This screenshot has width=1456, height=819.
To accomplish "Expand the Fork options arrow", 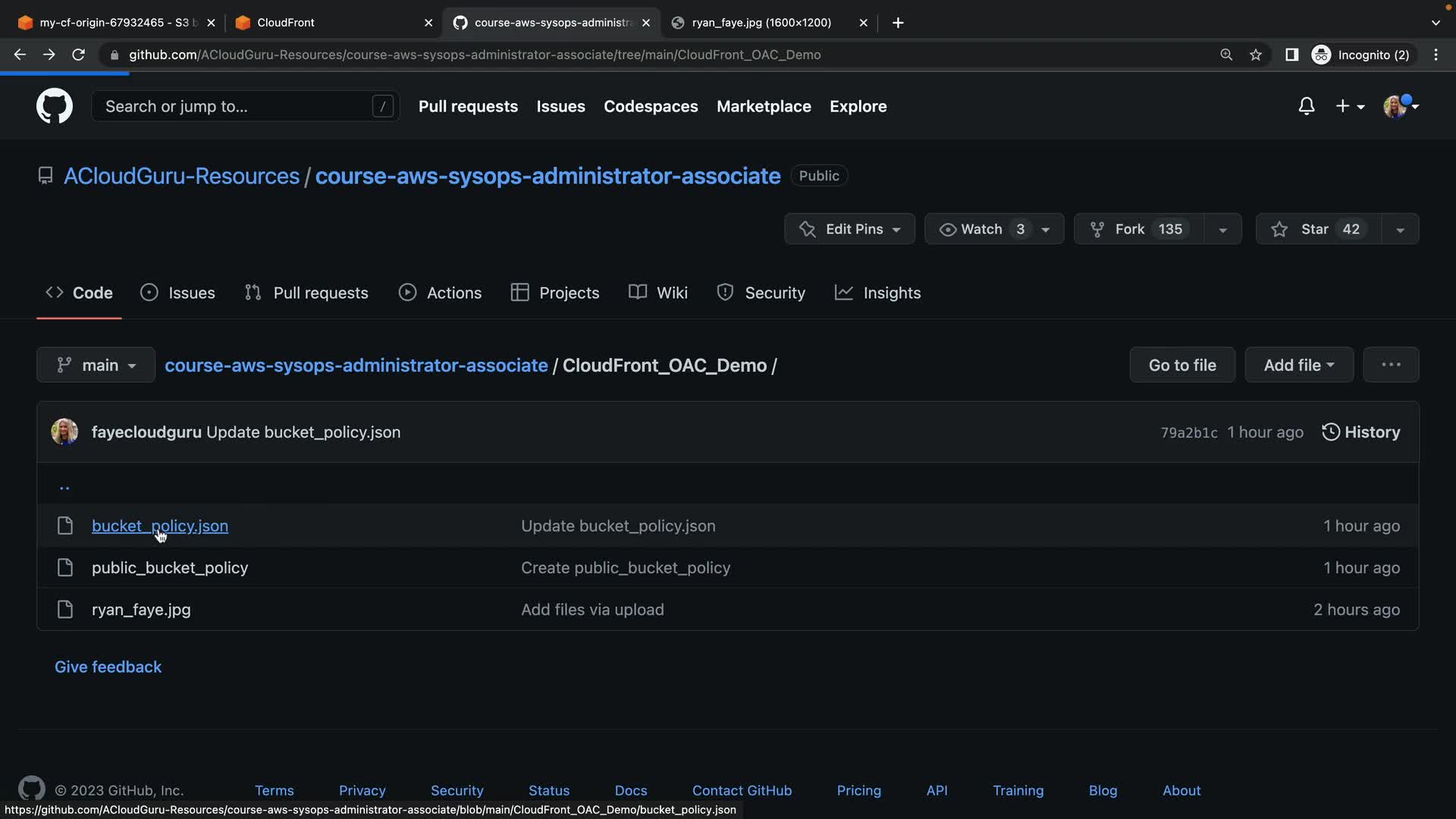I will coord(1222,229).
